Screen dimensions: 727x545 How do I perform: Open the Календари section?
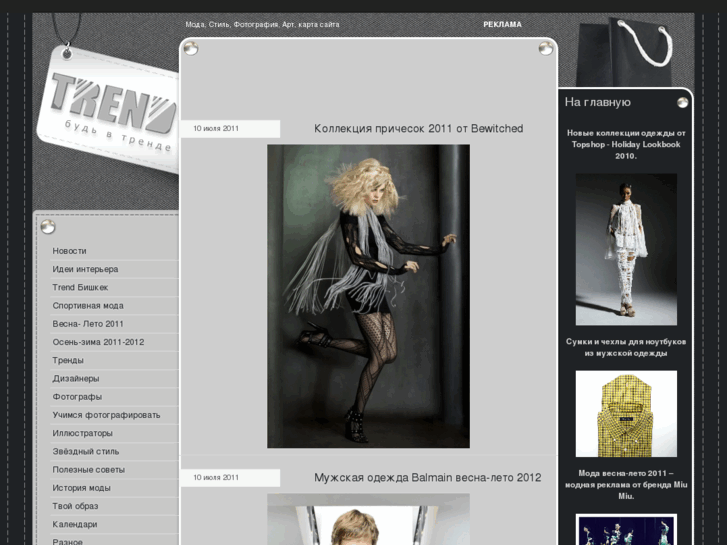click(x=75, y=525)
